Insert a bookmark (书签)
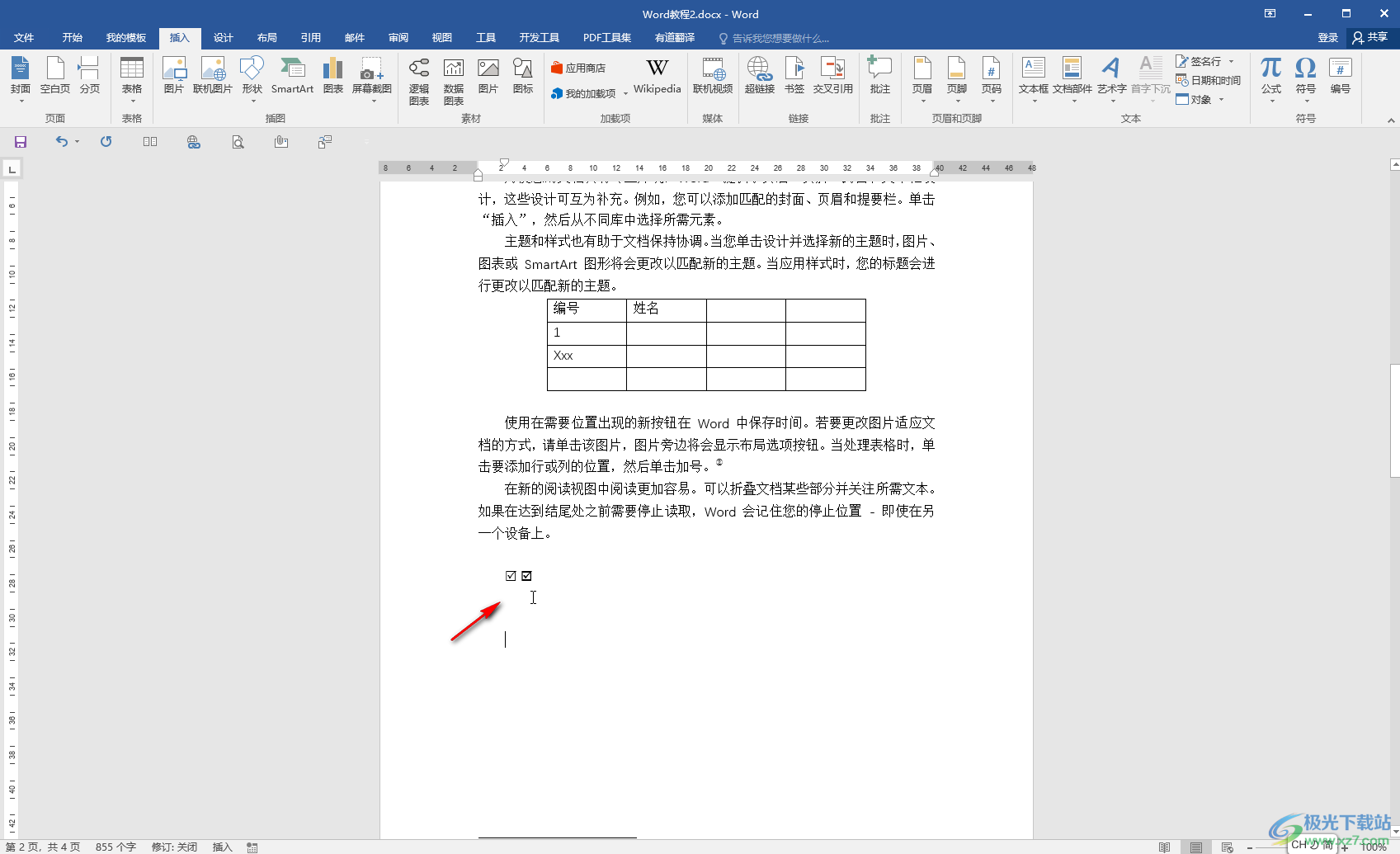Image resolution: width=1400 pixels, height=854 pixels. pos(794,77)
